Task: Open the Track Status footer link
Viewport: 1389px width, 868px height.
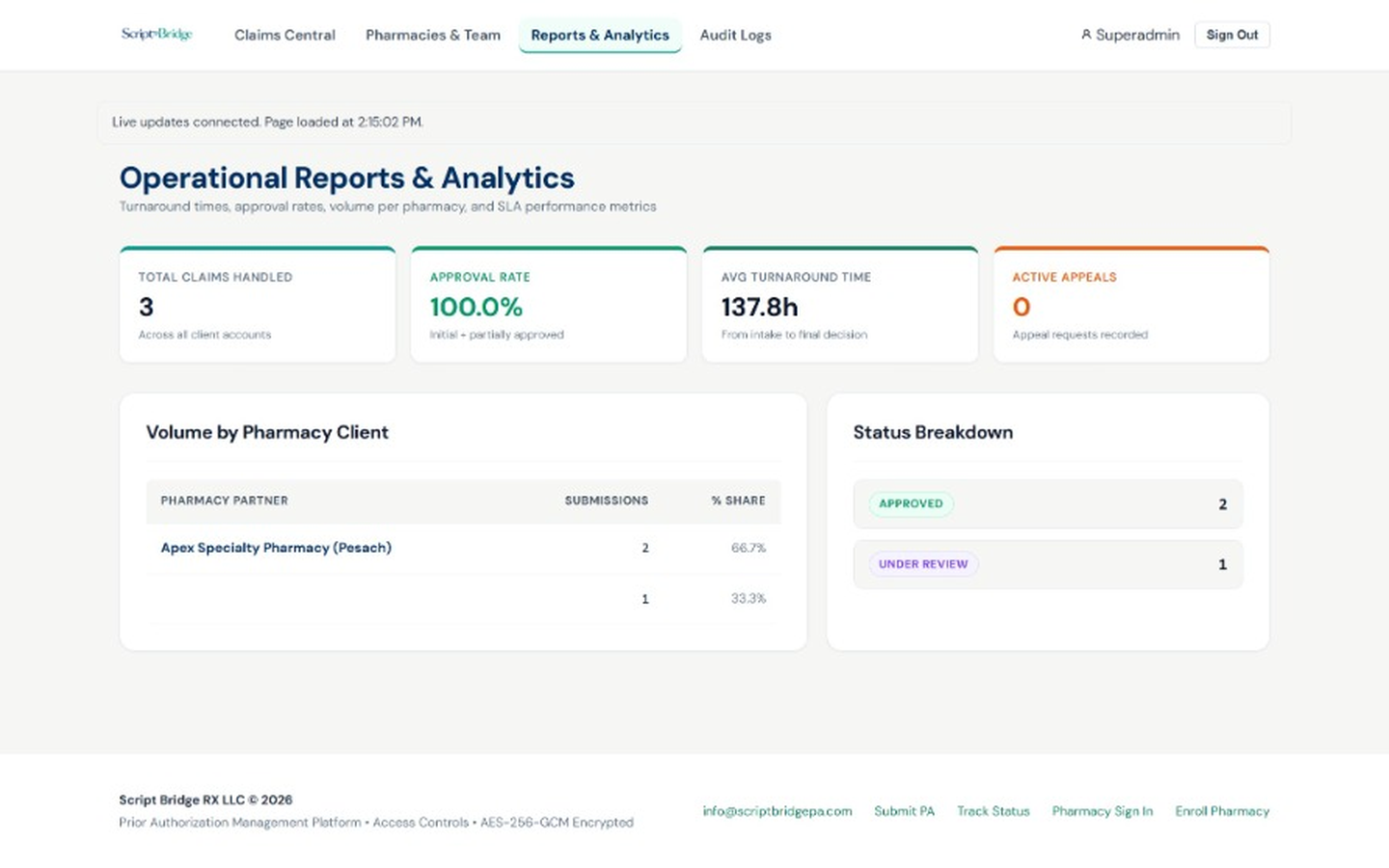Action: pyautogui.click(x=994, y=811)
